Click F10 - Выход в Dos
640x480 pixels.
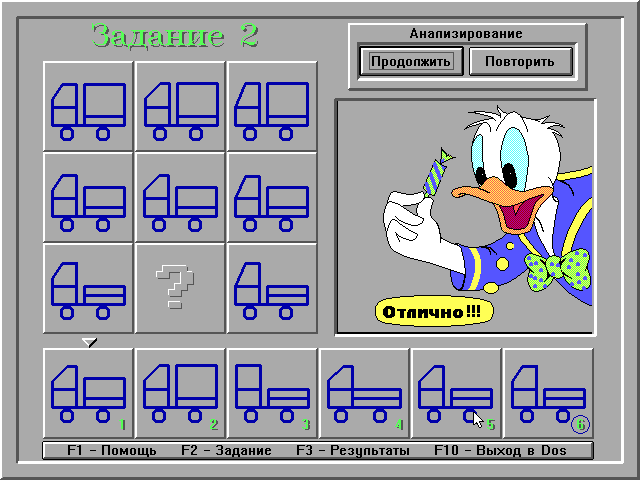tap(500, 451)
